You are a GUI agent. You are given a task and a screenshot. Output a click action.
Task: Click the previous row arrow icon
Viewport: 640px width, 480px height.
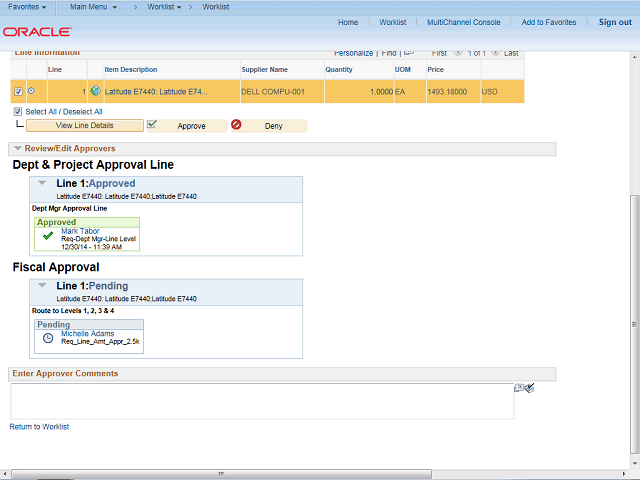pos(458,53)
